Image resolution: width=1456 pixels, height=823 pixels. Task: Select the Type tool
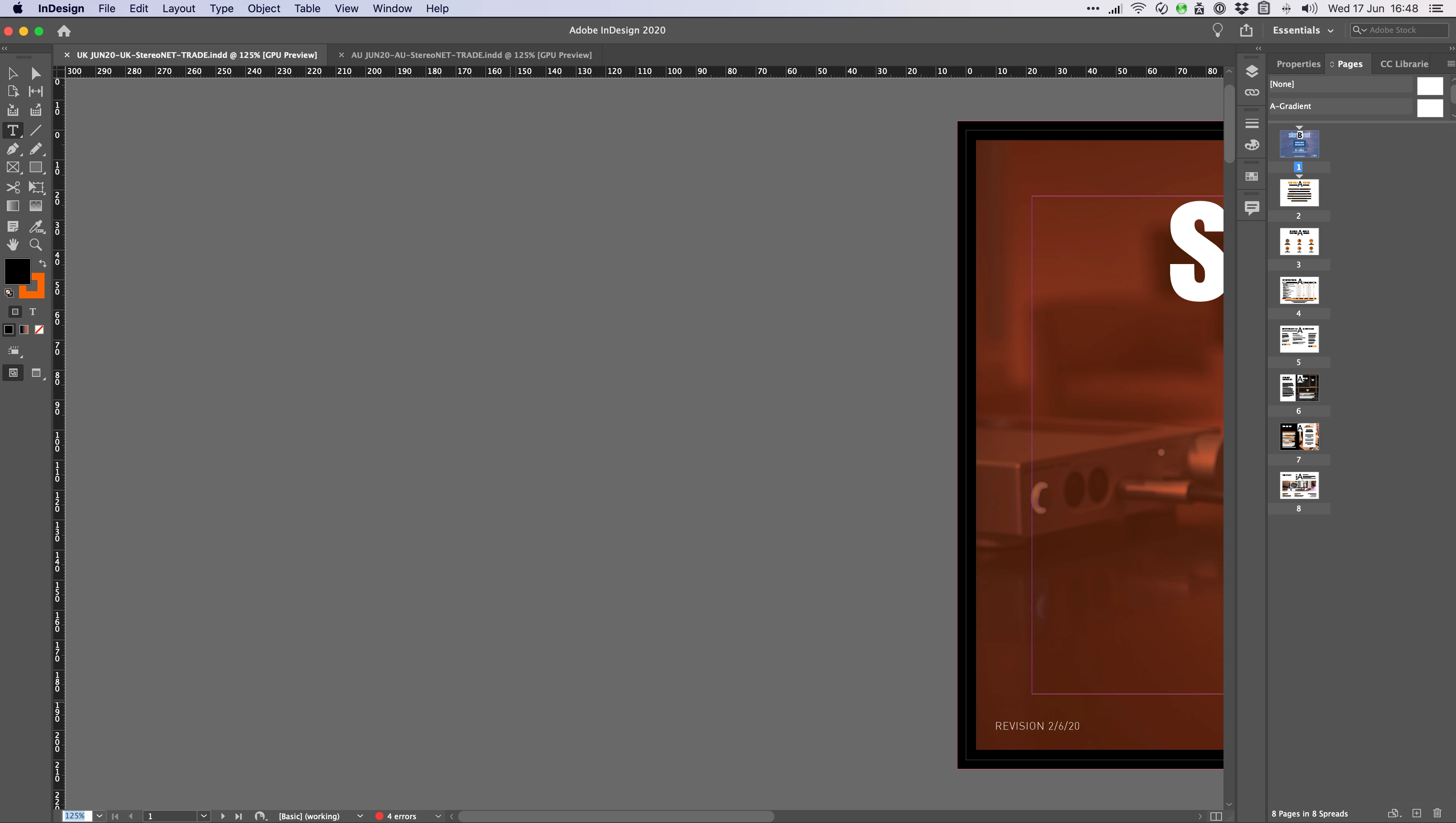13,131
